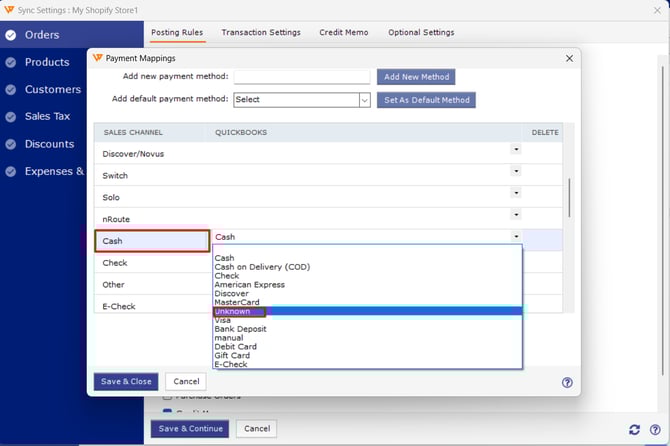Open the Optional Settings tab
The height and width of the screenshot is (446, 670).
click(420, 32)
